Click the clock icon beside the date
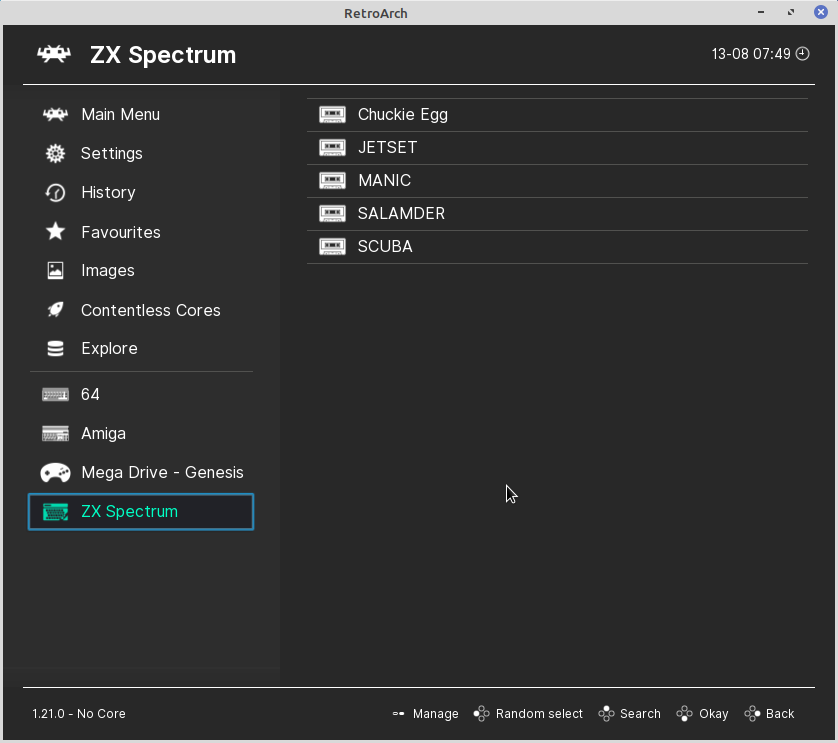The height and width of the screenshot is (743, 838). pos(802,54)
